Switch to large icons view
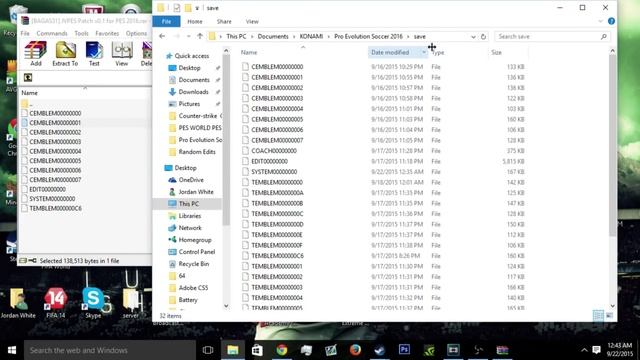Image resolution: width=640 pixels, height=360 pixels. click(x=609, y=316)
